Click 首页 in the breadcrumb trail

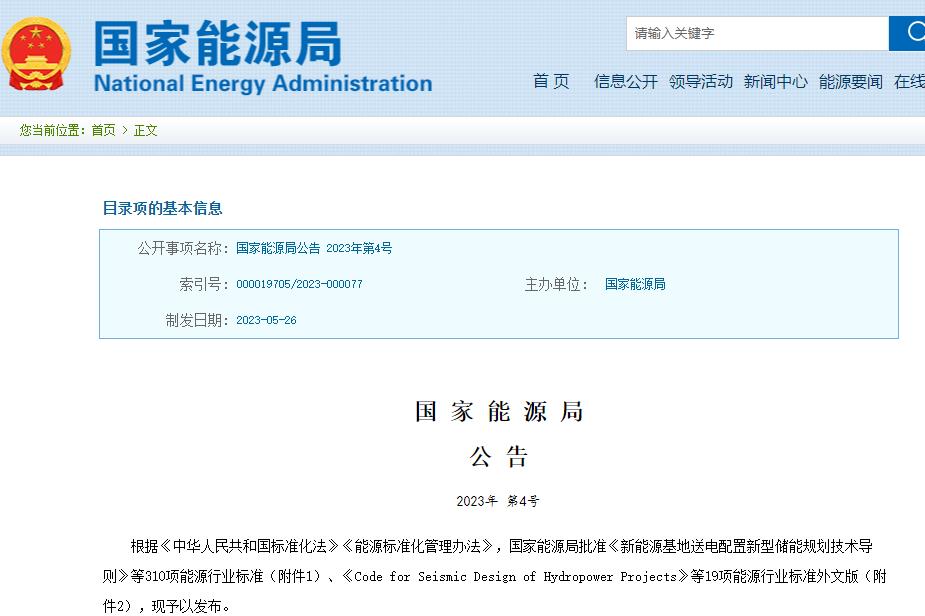coord(104,130)
